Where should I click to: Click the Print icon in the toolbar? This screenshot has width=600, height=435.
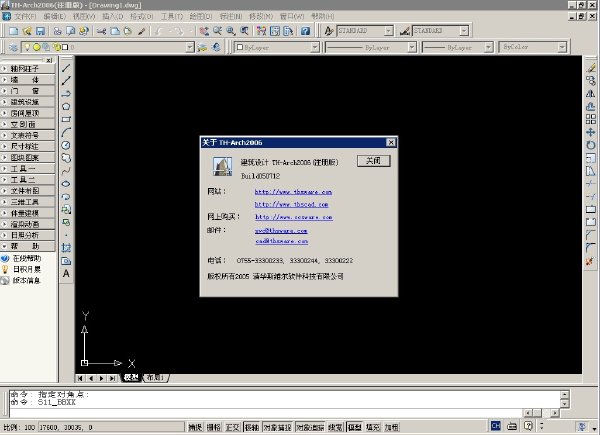pyautogui.click(x=57, y=31)
